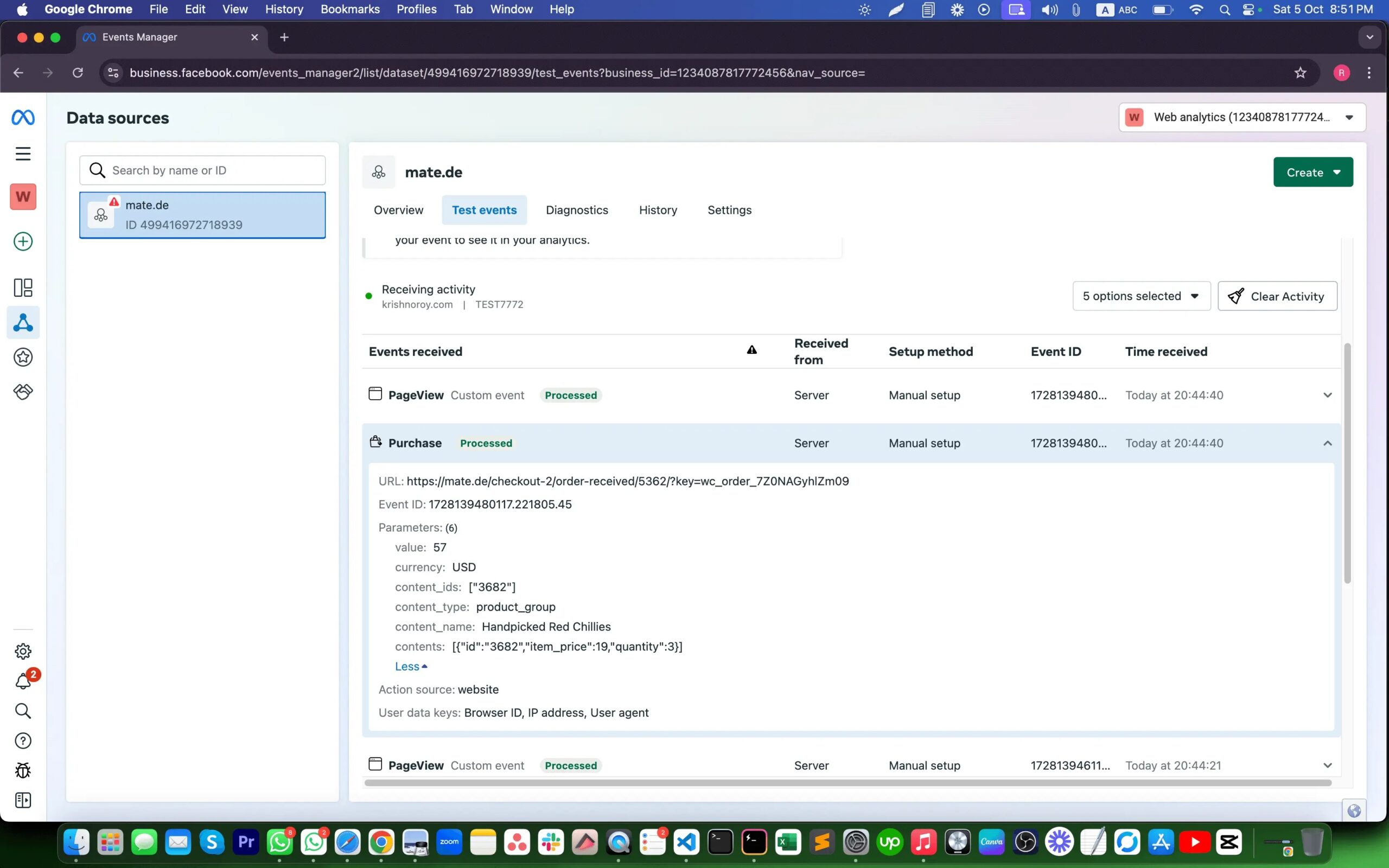Open the Profiles menu in menu bar
Viewport: 1389px width, 868px height.
pos(416,9)
